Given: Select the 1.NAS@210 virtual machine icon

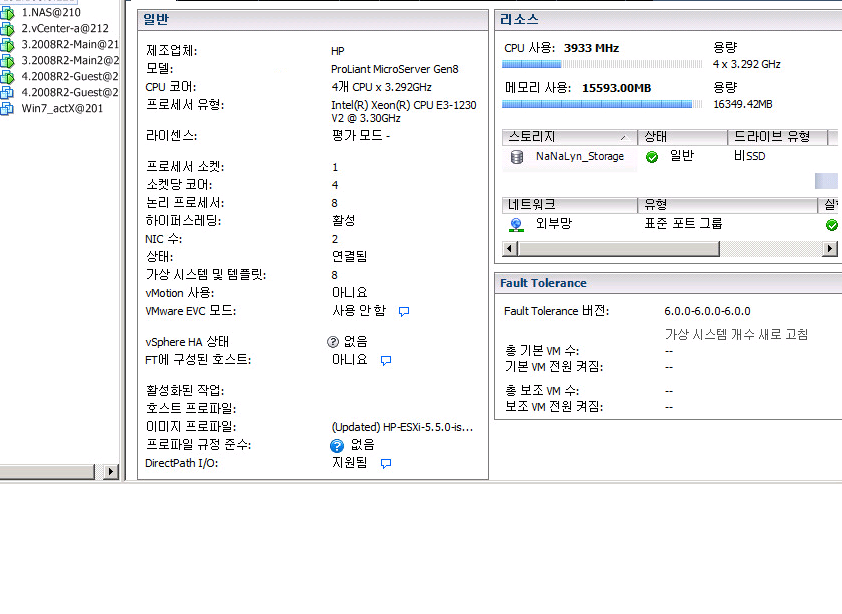Looking at the screenshot, I should [x=7, y=13].
